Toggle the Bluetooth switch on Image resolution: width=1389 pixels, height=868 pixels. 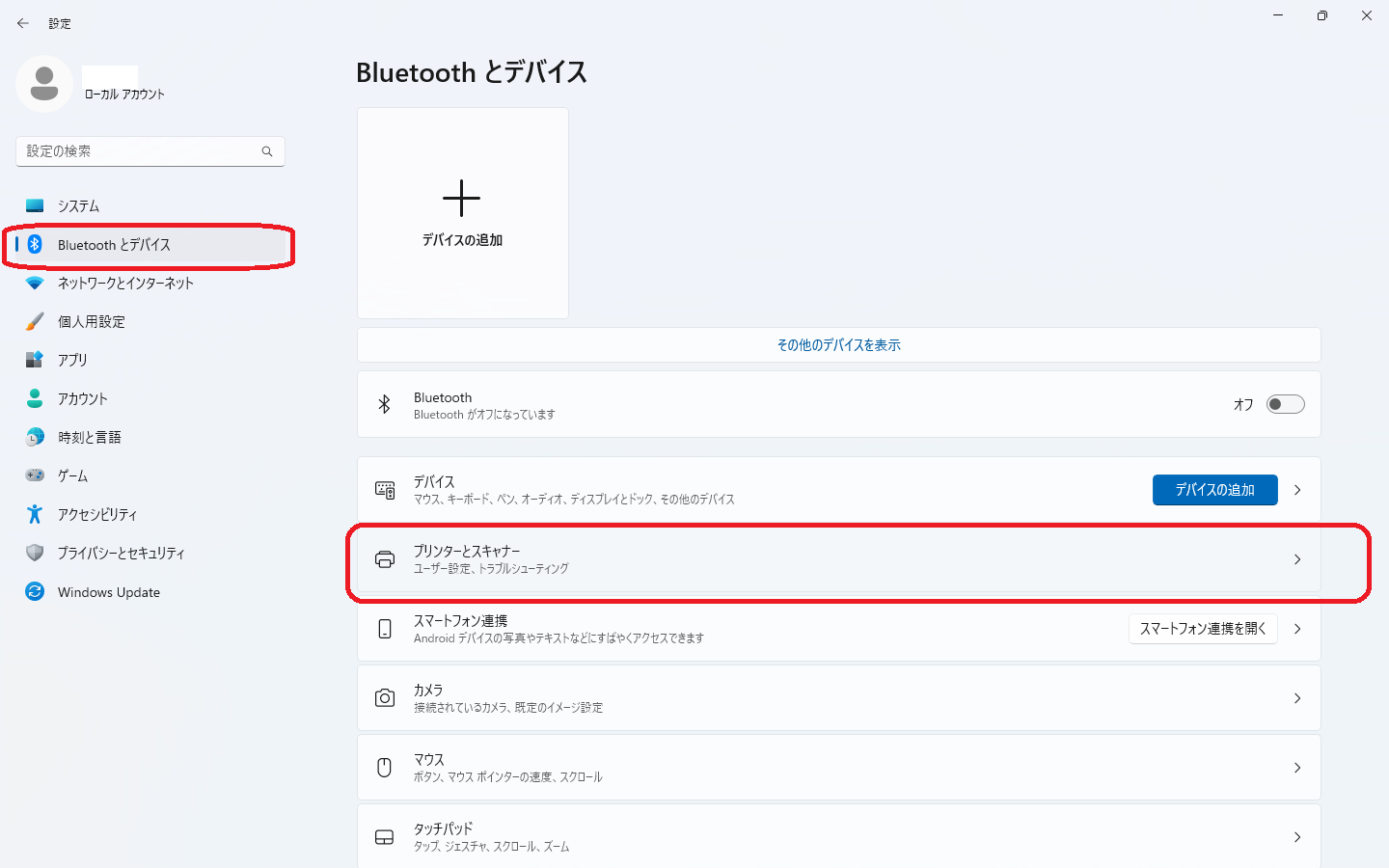tap(1286, 404)
